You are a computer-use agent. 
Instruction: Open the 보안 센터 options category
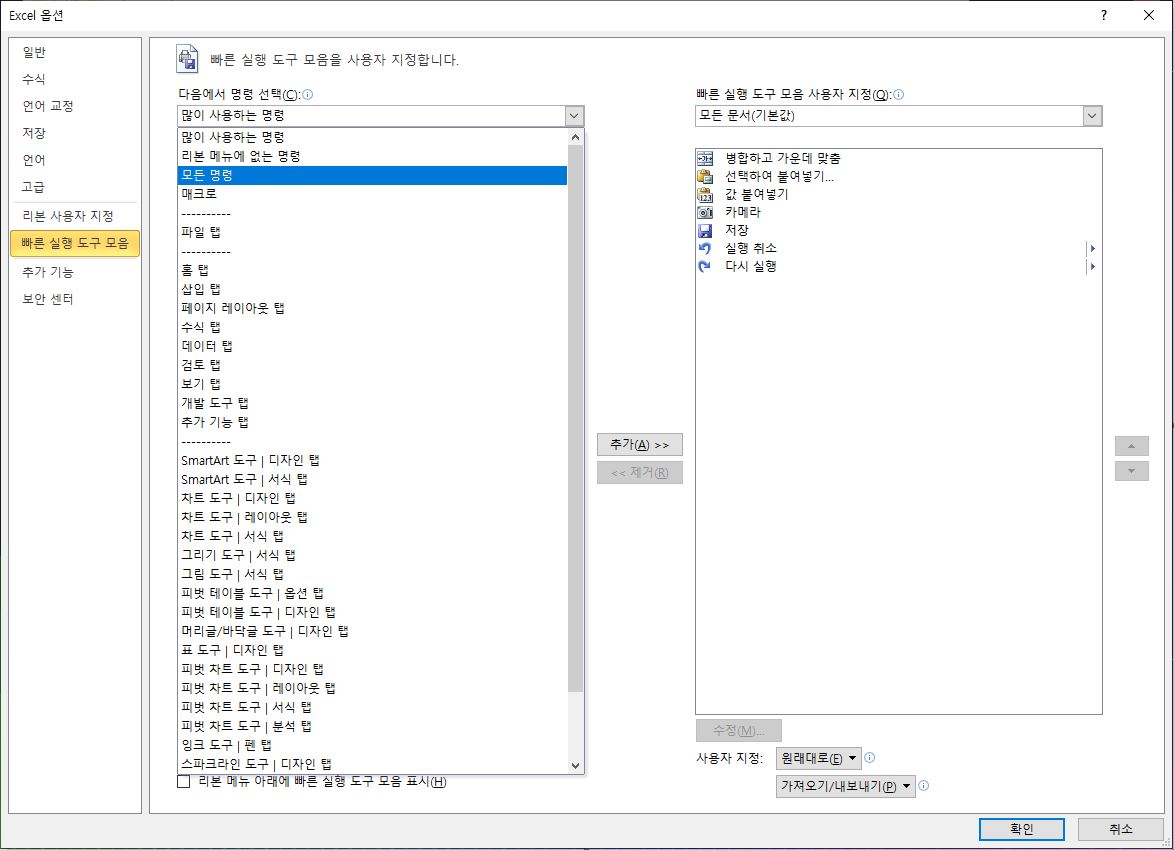[x=74, y=299]
